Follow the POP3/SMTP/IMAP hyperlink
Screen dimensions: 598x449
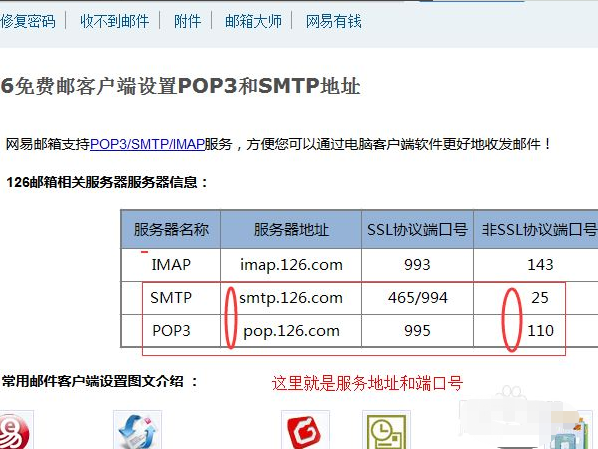pos(147,144)
